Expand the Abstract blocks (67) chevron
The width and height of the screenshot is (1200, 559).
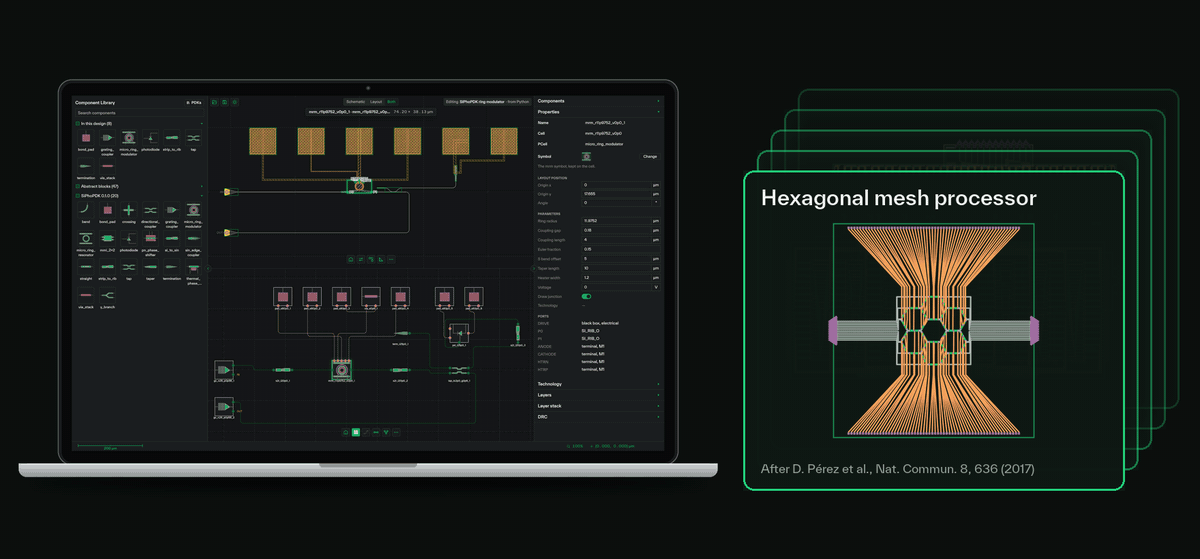coord(202,186)
